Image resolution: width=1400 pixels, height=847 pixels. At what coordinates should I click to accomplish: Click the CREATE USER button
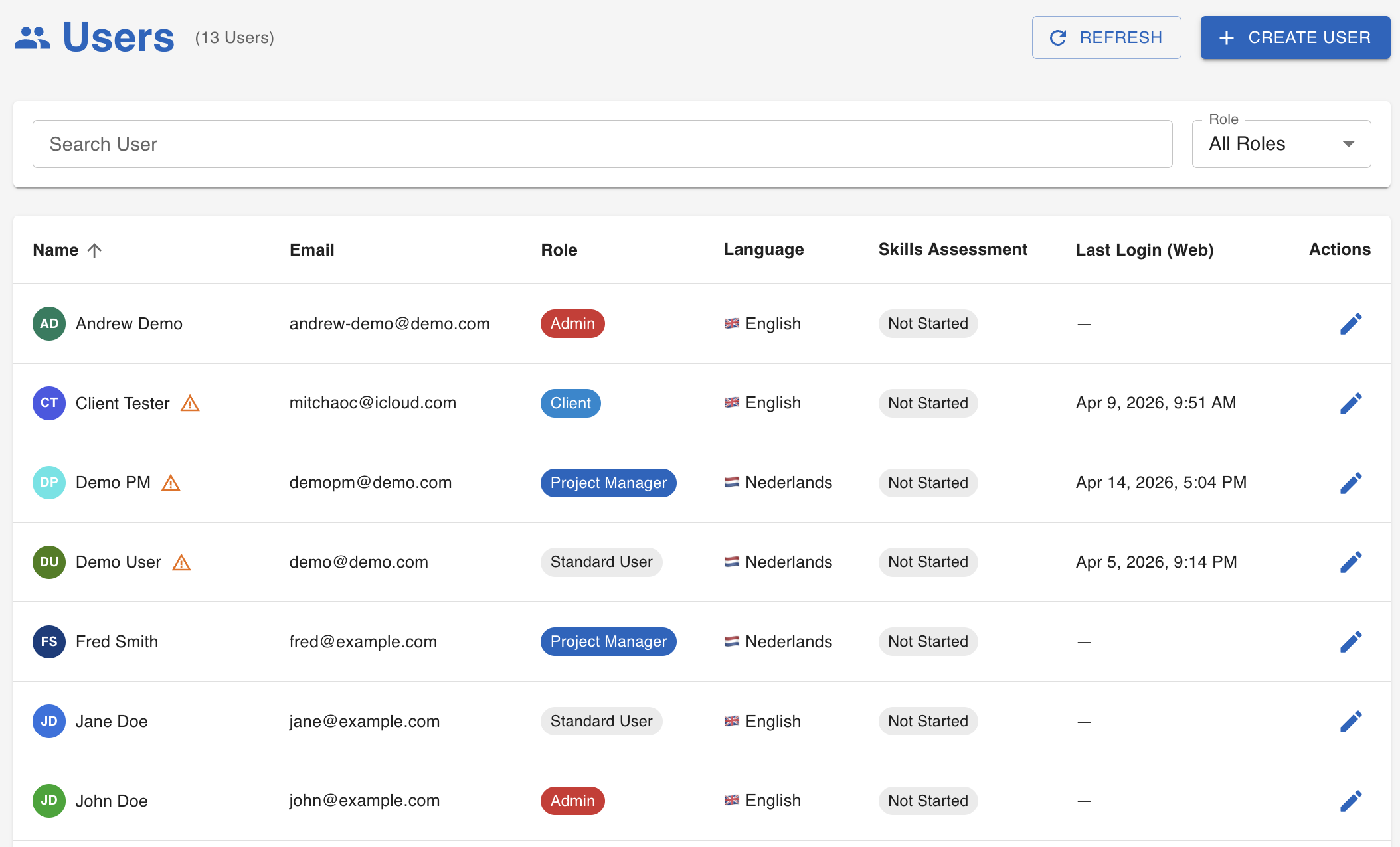coord(1294,37)
